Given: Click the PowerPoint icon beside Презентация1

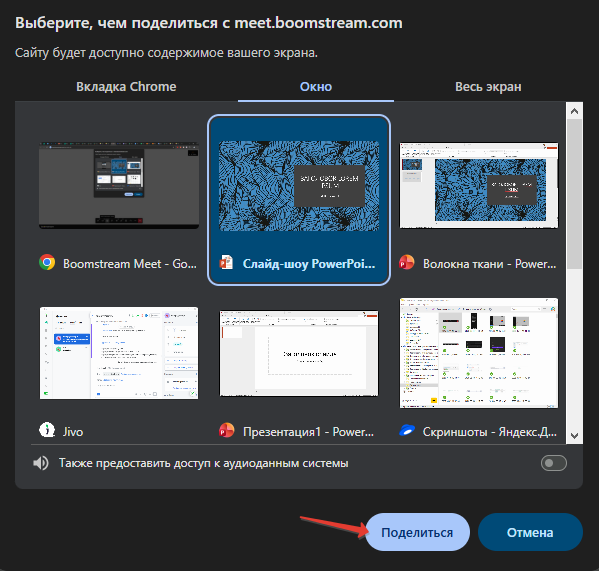Looking at the screenshot, I should pos(227,430).
